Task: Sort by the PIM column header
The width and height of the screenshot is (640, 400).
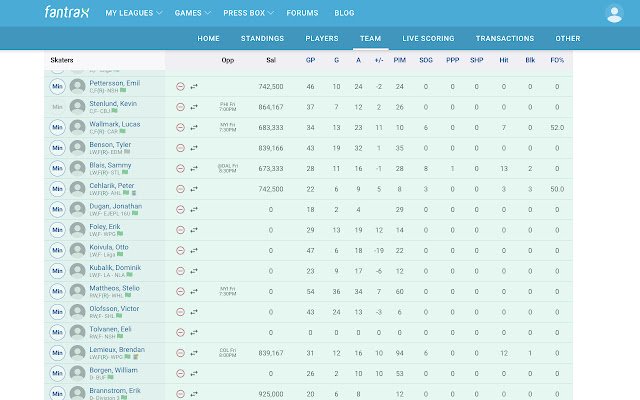Action: [400, 60]
